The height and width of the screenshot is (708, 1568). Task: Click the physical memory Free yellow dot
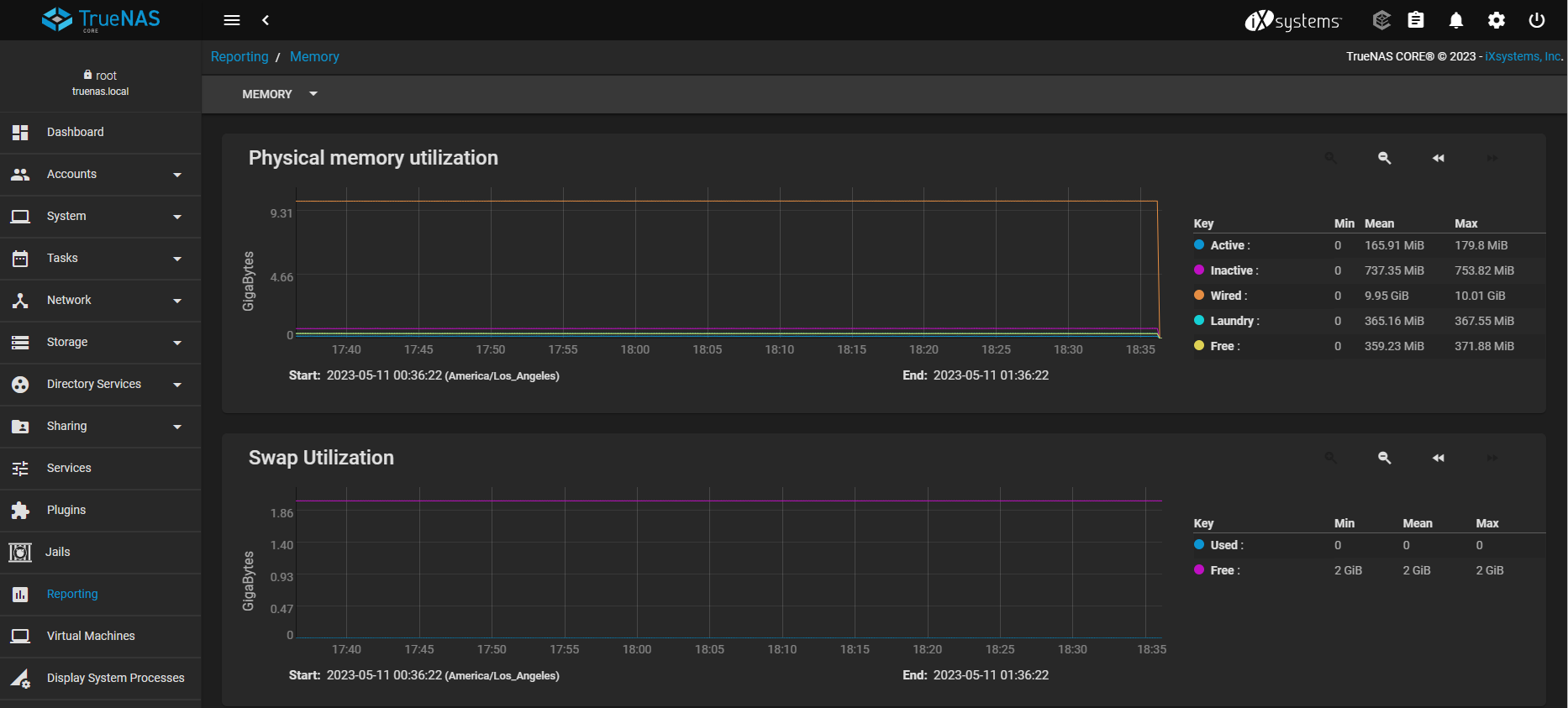pos(1199,346)
